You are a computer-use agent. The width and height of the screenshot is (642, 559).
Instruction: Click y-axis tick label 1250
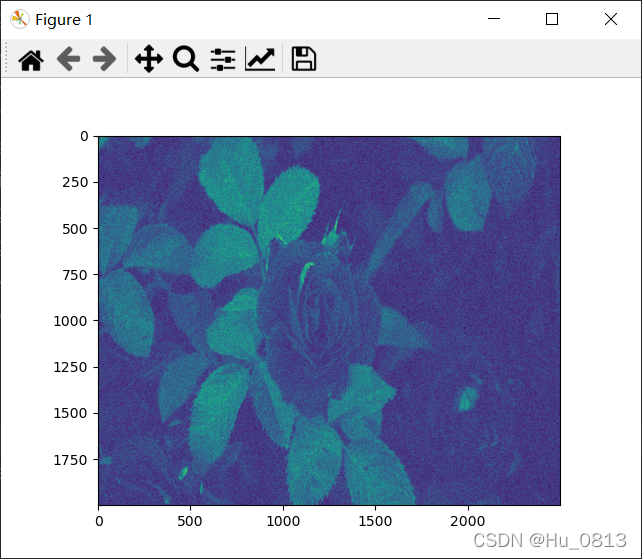[x=71, y=367]
